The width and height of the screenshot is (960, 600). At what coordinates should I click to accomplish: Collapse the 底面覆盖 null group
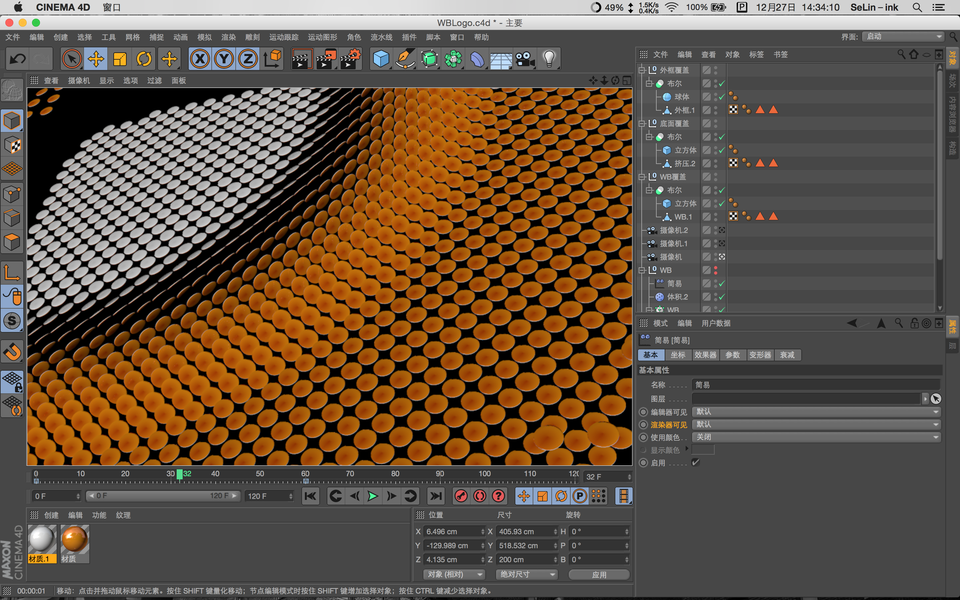(642, 123)
